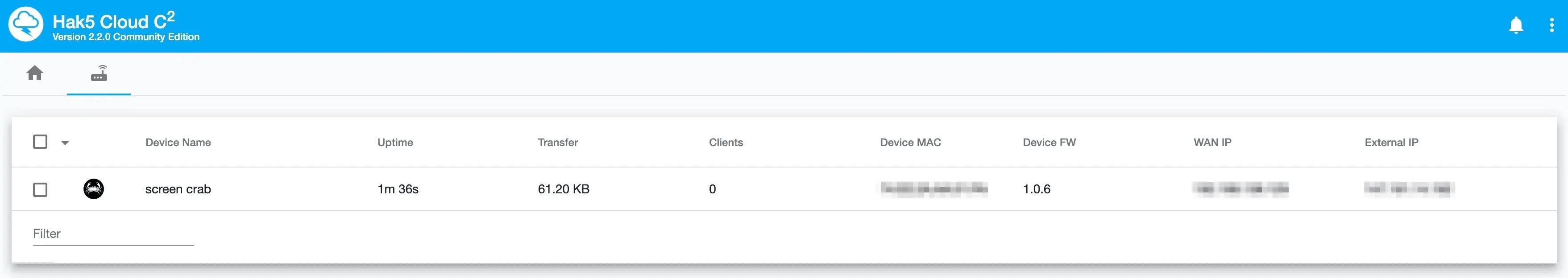
Task: Click into the Filter text field
Action: tap(112, 234)
